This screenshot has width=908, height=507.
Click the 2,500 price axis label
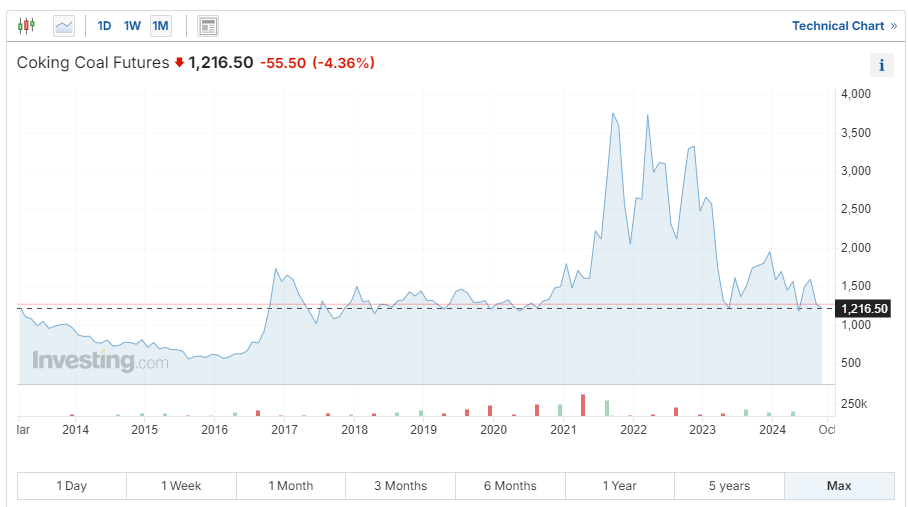(856, 209)
